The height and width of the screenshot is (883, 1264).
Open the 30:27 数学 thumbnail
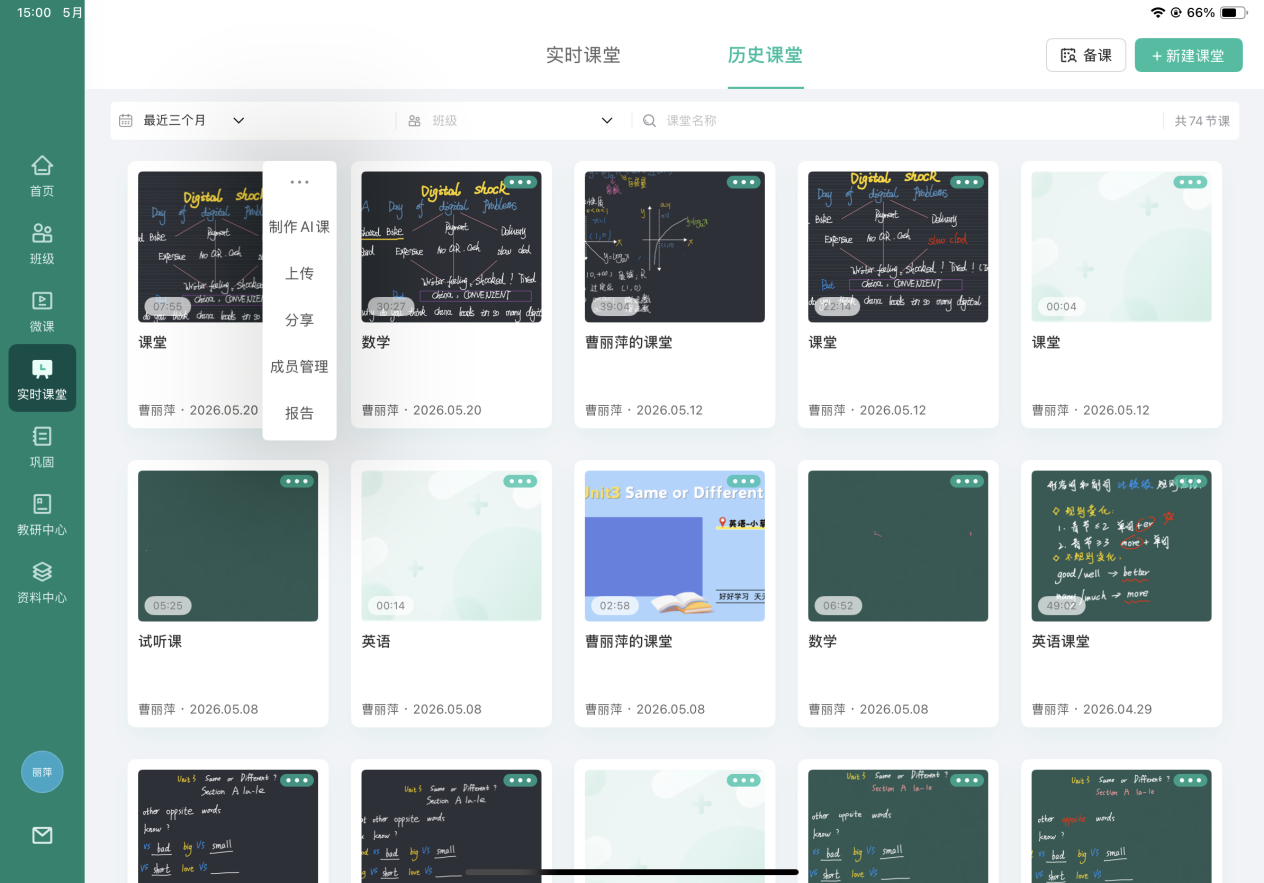pyautogui.click(x=451, y=247)
